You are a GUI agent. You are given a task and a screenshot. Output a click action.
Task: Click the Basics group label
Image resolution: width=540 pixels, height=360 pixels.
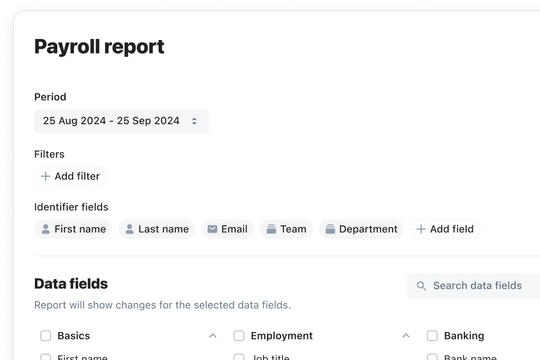[74, 336]
